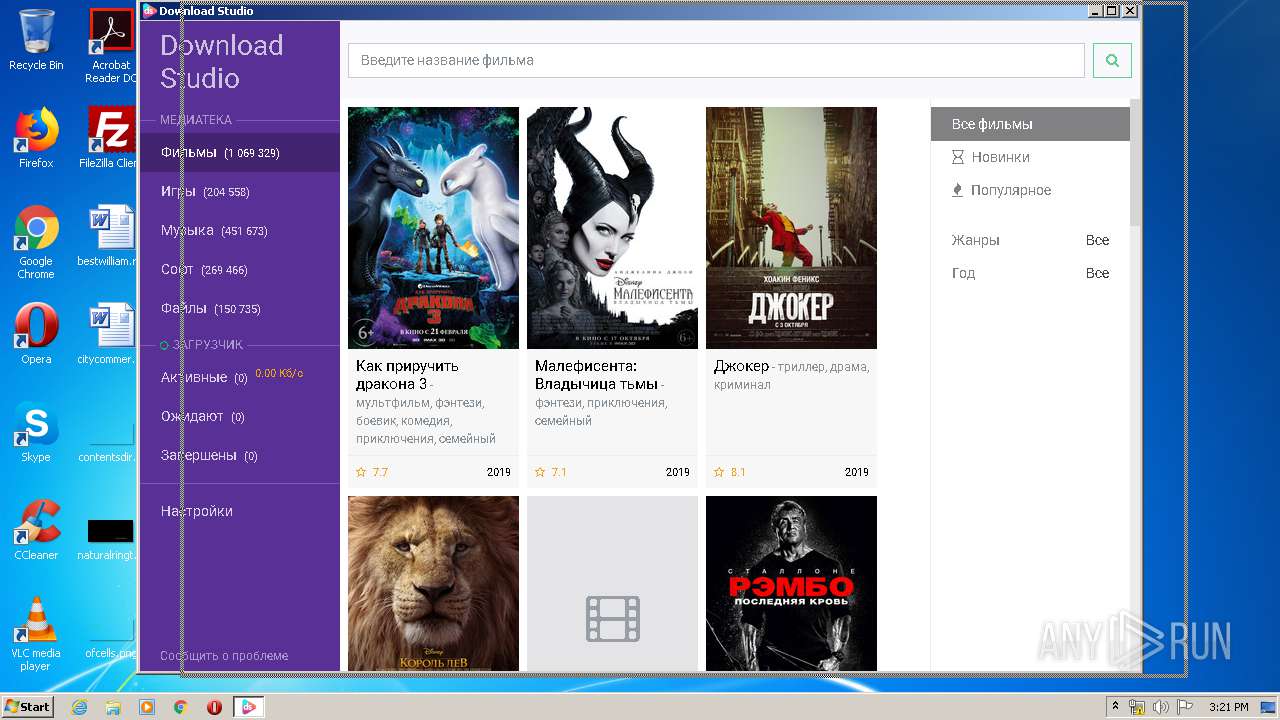Open the Рэмбо Последняя кровь poster

click(791, 583)
